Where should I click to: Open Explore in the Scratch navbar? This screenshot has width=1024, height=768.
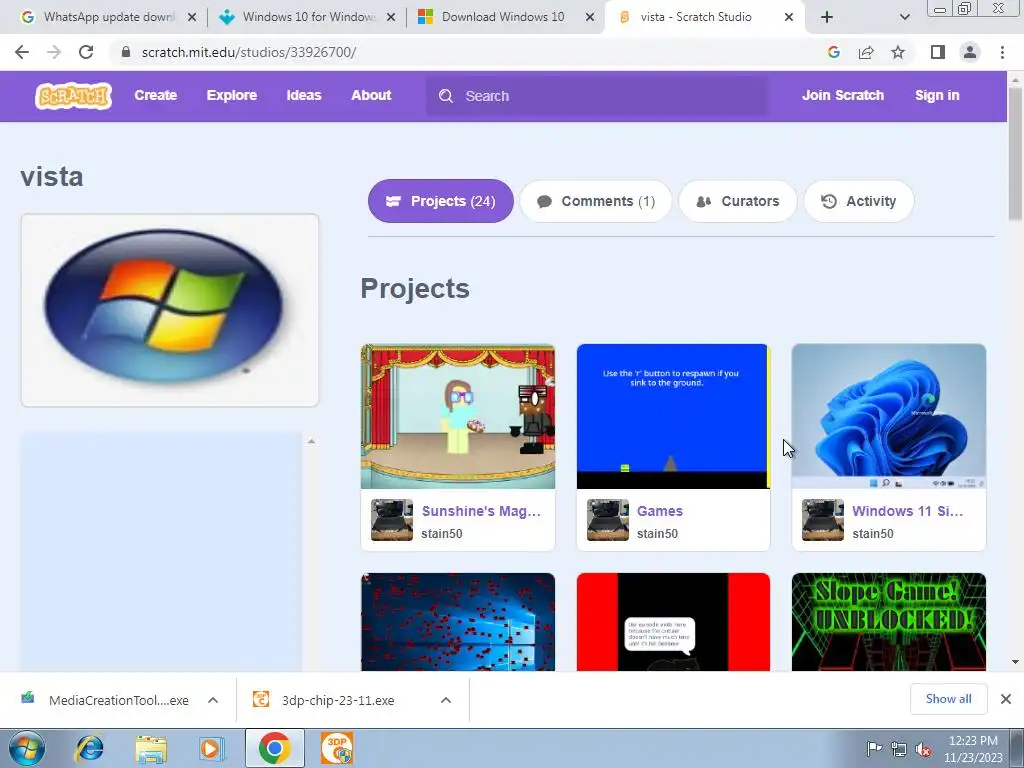[232, 95]
